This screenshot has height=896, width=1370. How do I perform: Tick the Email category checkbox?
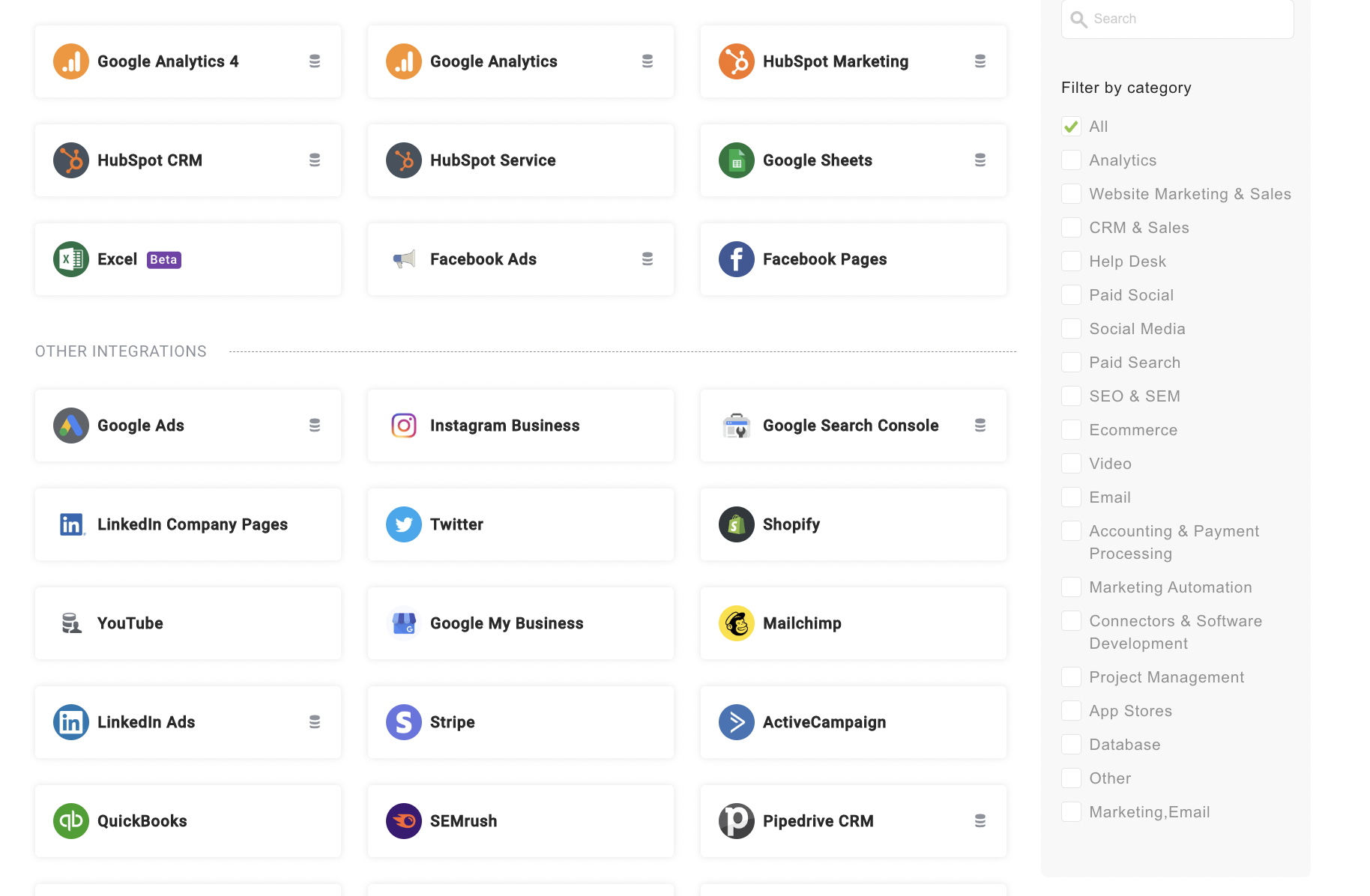point(1072,497)
